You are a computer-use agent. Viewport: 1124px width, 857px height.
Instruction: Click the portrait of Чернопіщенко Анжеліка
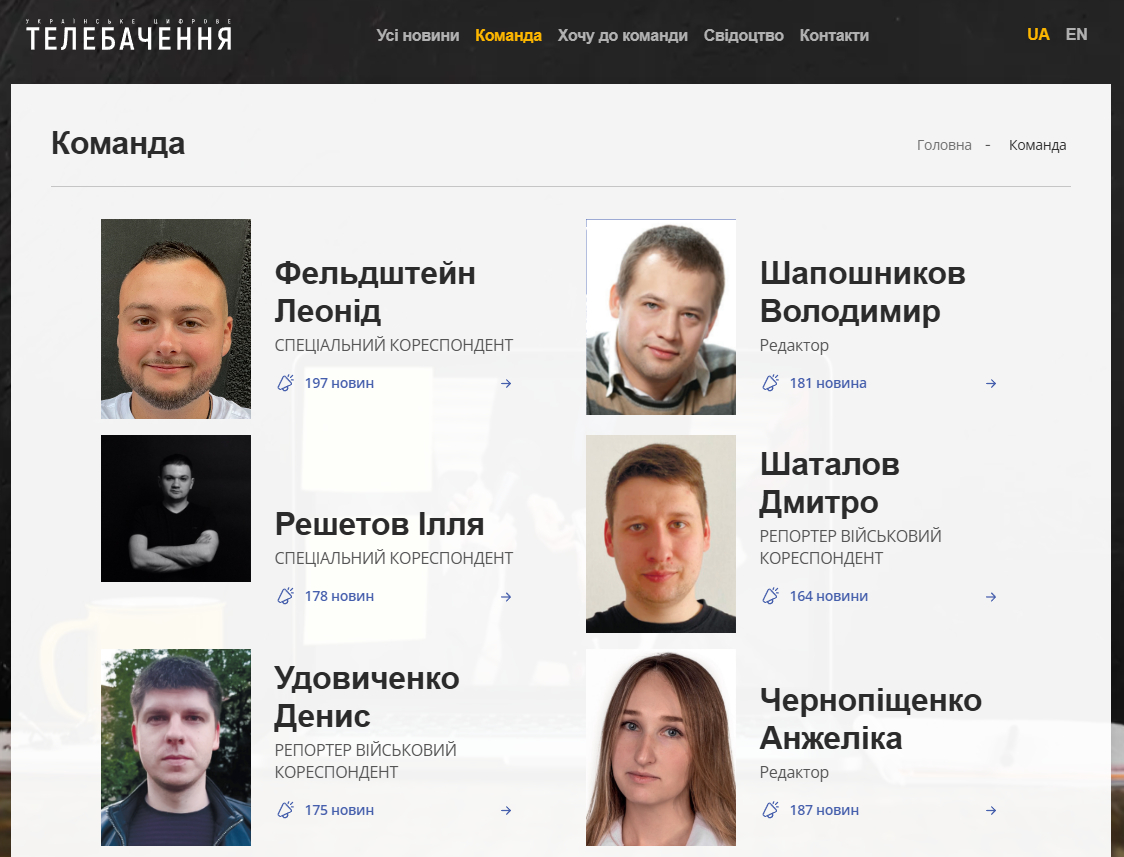click(x=661, y=747)
